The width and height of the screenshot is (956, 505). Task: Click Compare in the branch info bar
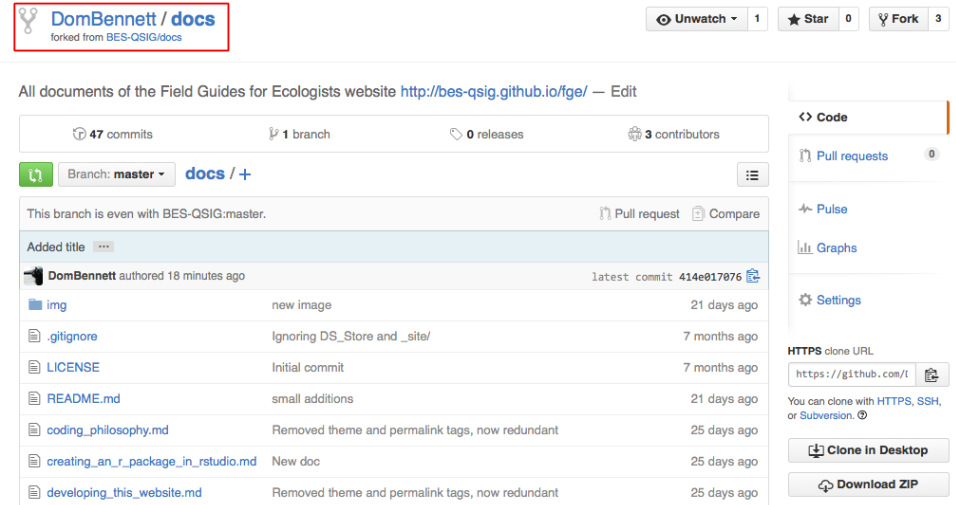click(x=726, y=214)
